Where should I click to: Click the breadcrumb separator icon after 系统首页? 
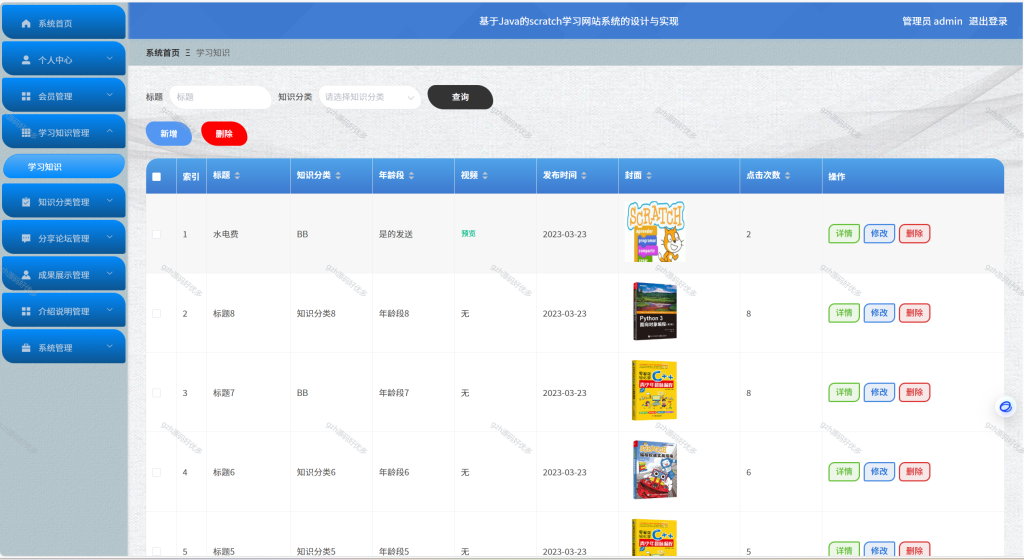188,53
